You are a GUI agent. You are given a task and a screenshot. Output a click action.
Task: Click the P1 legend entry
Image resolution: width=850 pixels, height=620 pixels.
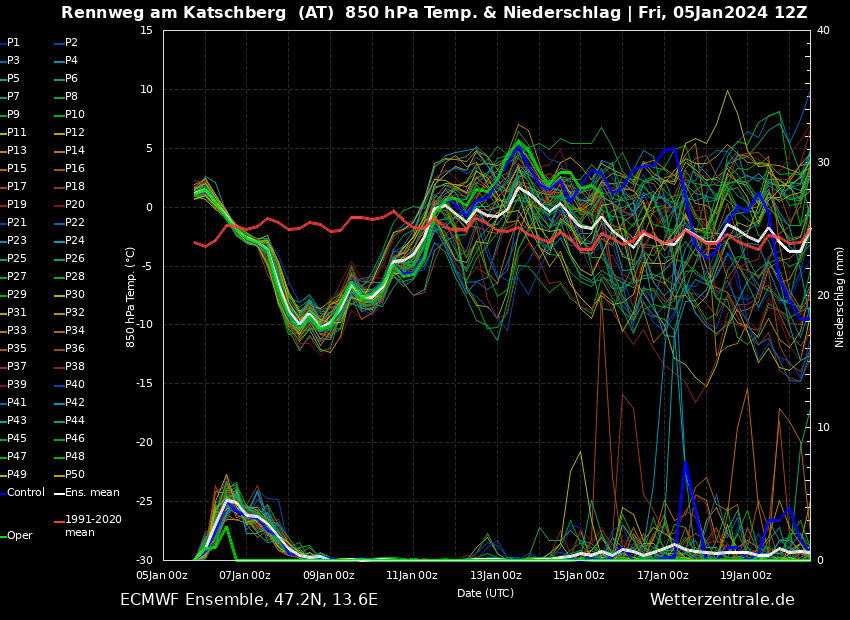(13, 43)
